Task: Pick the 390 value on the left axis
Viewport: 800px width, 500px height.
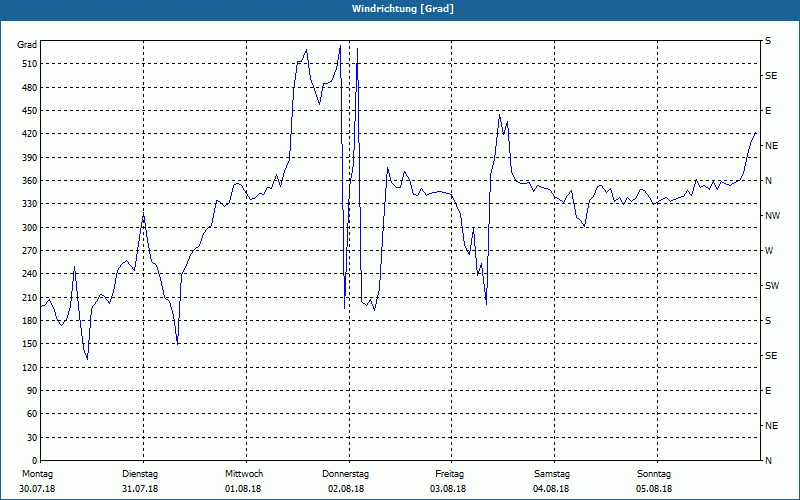Action: 29,158
